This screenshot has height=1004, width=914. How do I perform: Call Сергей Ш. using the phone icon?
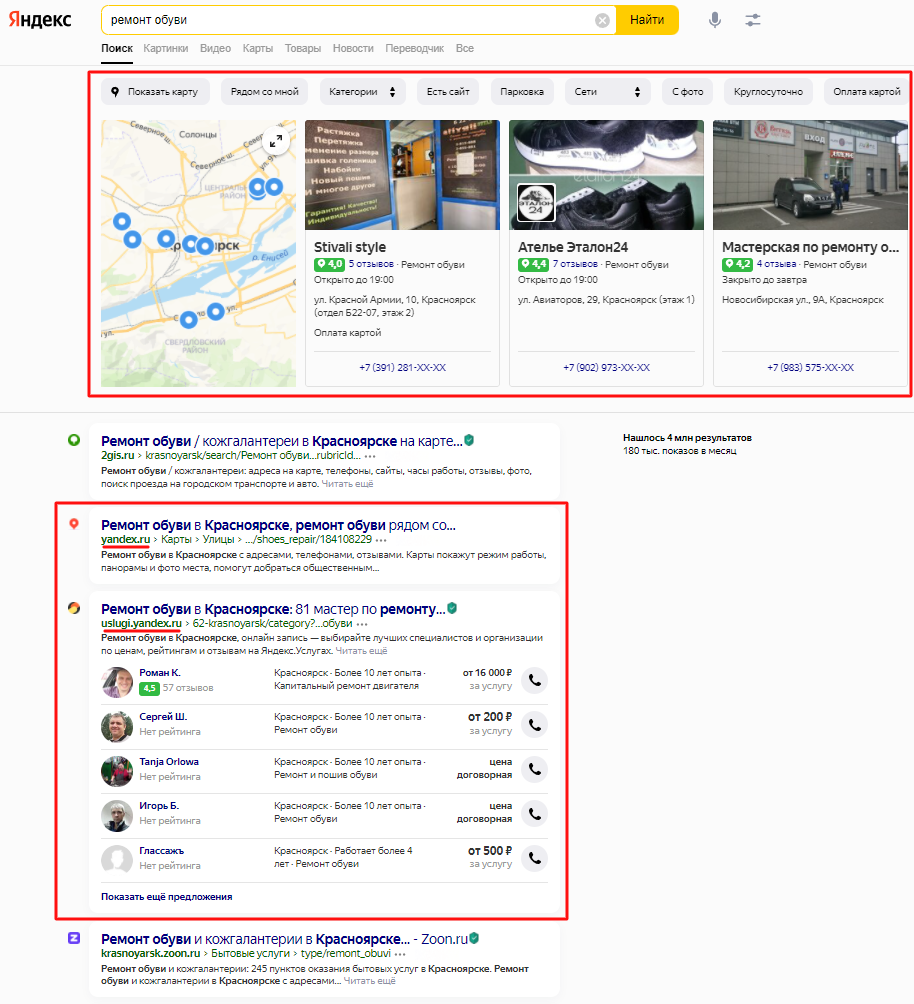pos(535,725)
